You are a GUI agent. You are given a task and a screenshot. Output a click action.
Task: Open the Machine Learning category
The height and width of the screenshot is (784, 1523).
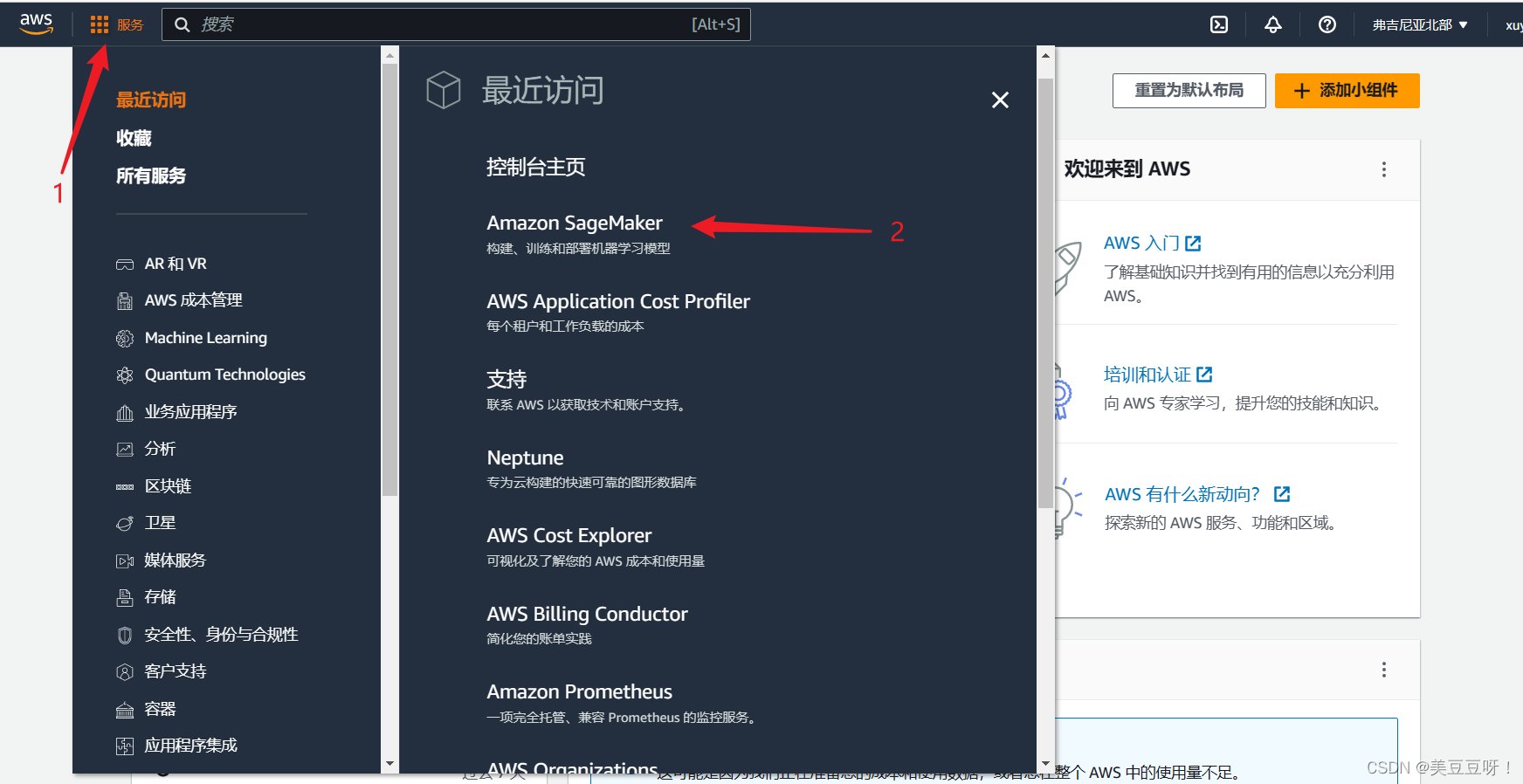pyautogui.click(x=206, y=338)
